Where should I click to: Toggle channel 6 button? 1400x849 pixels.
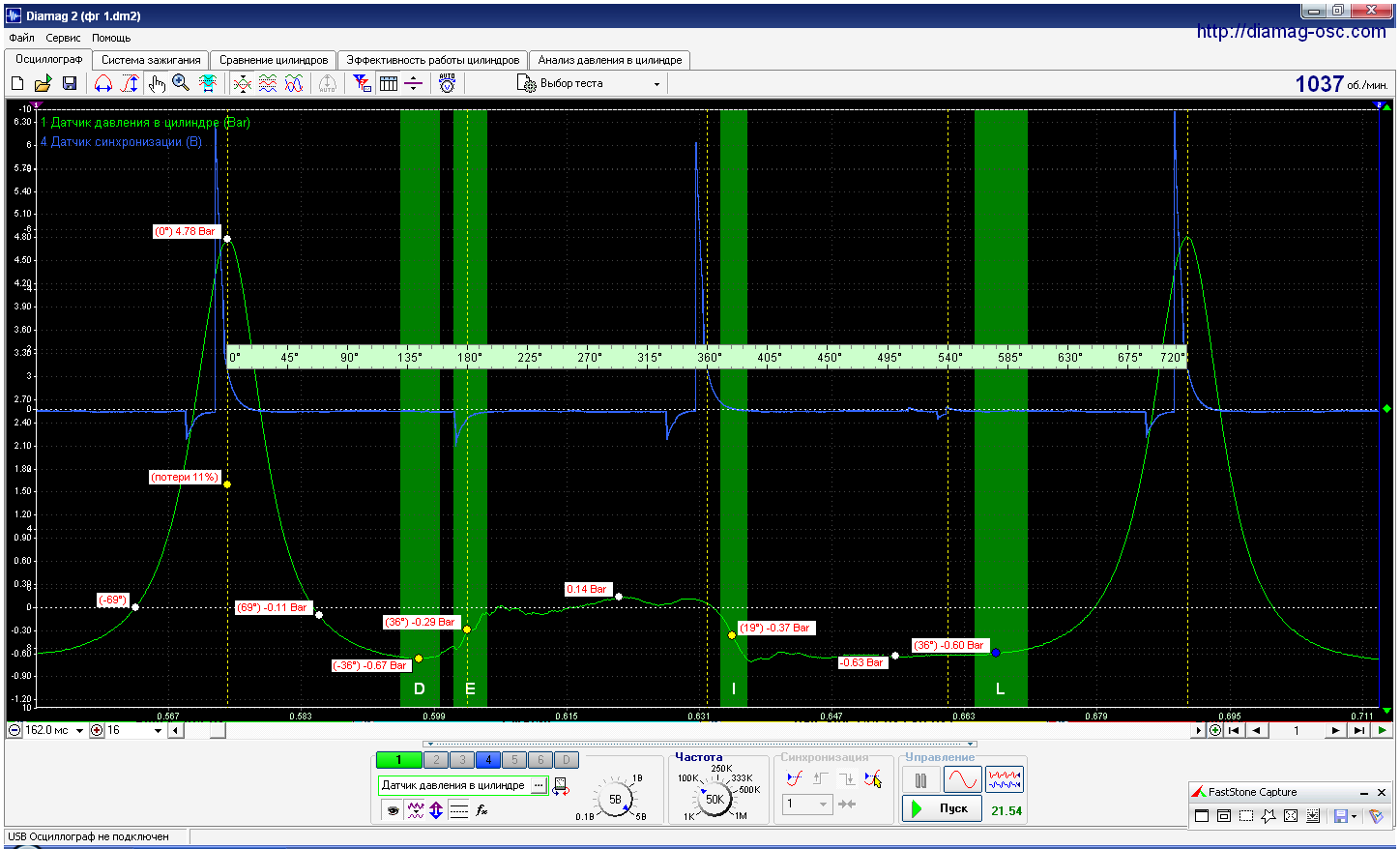point(540,759)
